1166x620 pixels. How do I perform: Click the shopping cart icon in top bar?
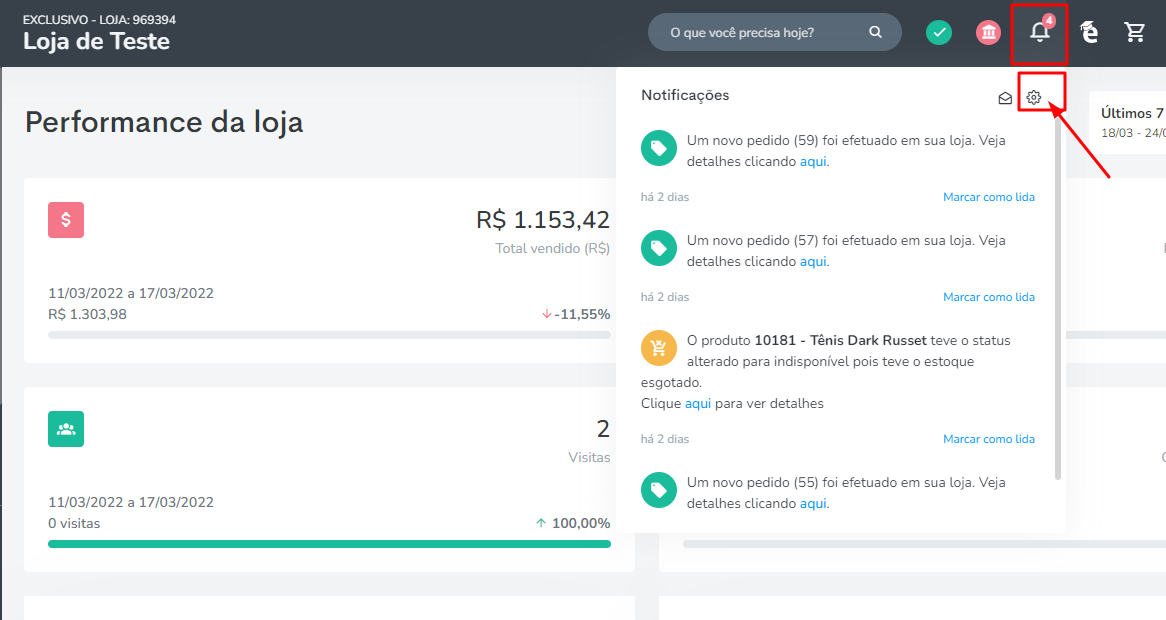[x=1135, y=31]
